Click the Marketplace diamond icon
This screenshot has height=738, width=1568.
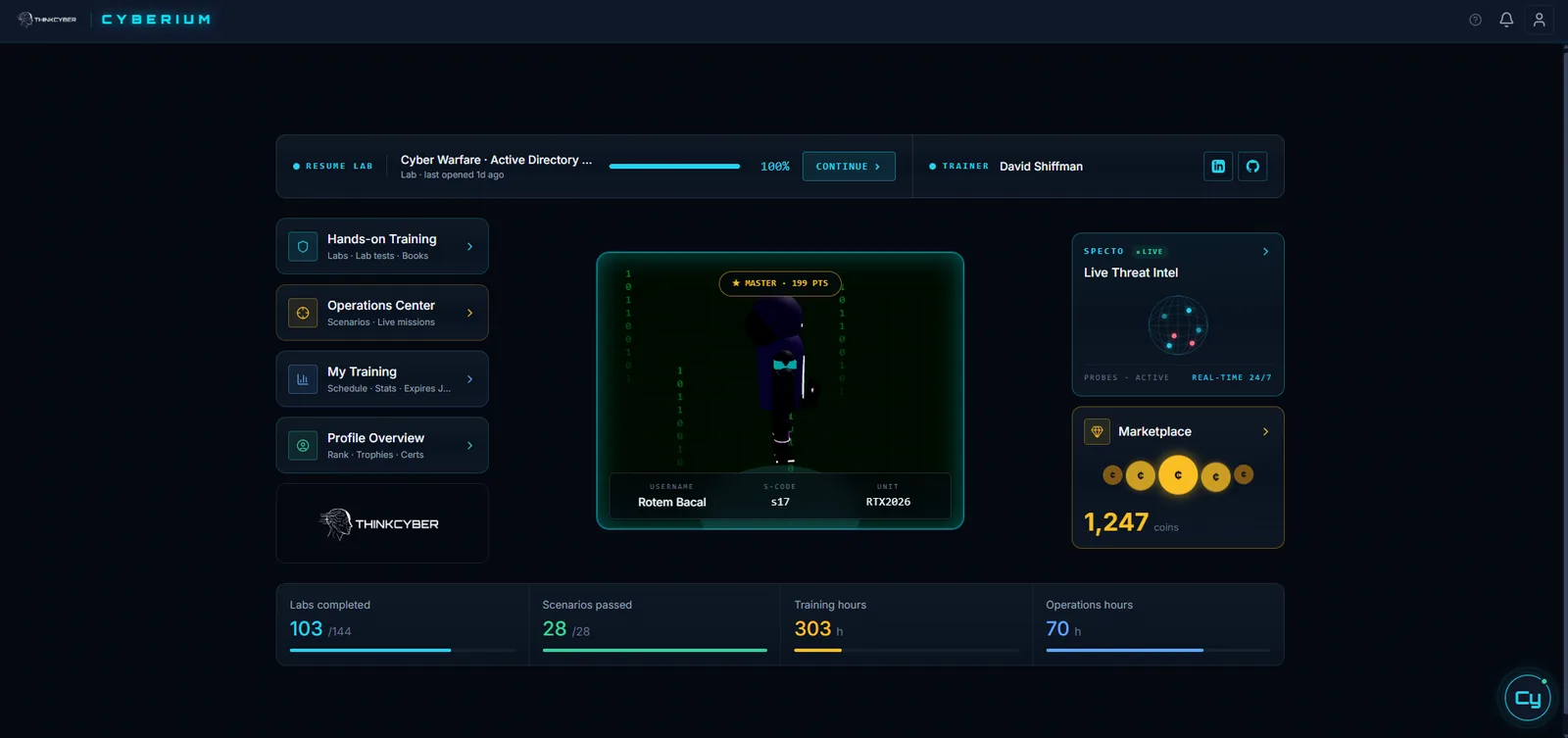click(1097, 431)
